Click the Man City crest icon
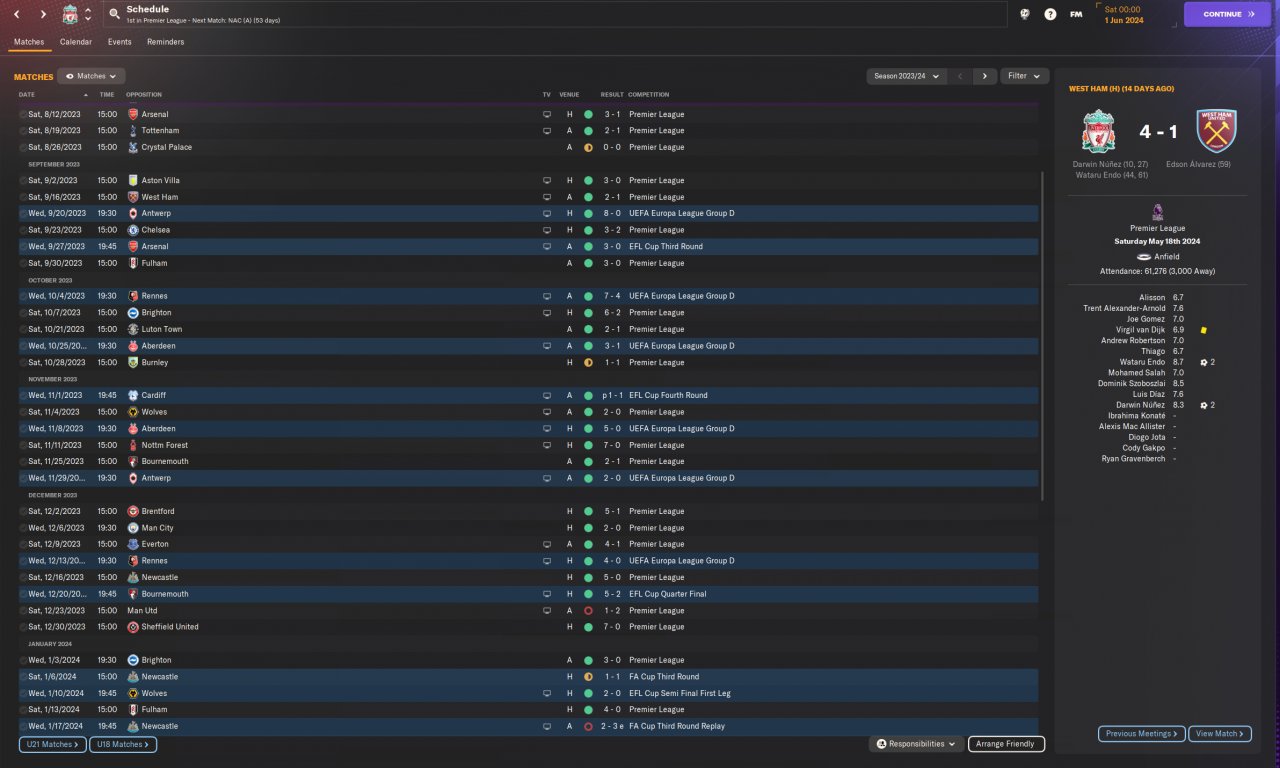The width and height of the screenshot is (1280, 768). coord(133,528)
